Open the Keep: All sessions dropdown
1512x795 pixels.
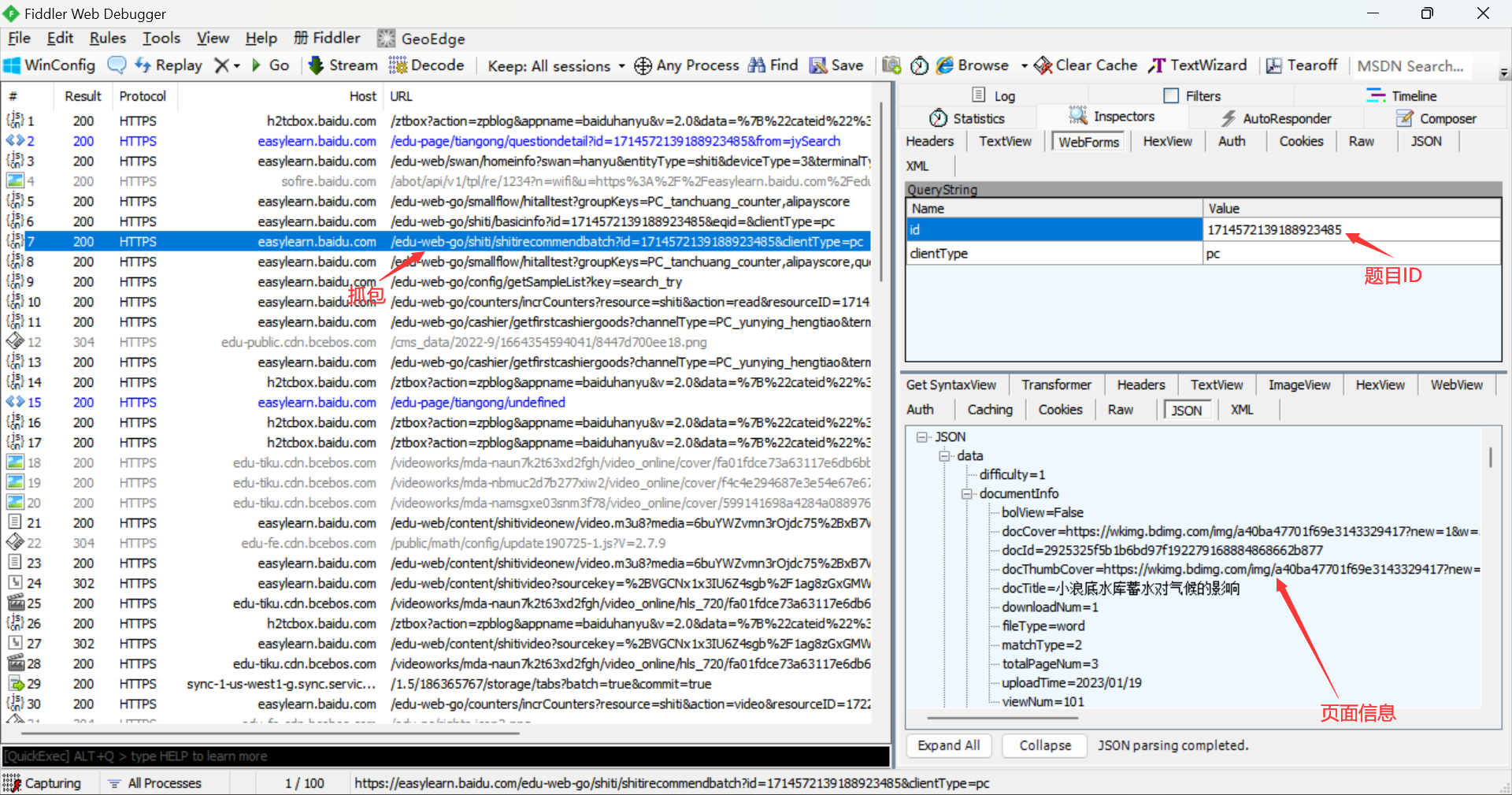(x=556, y=66)
